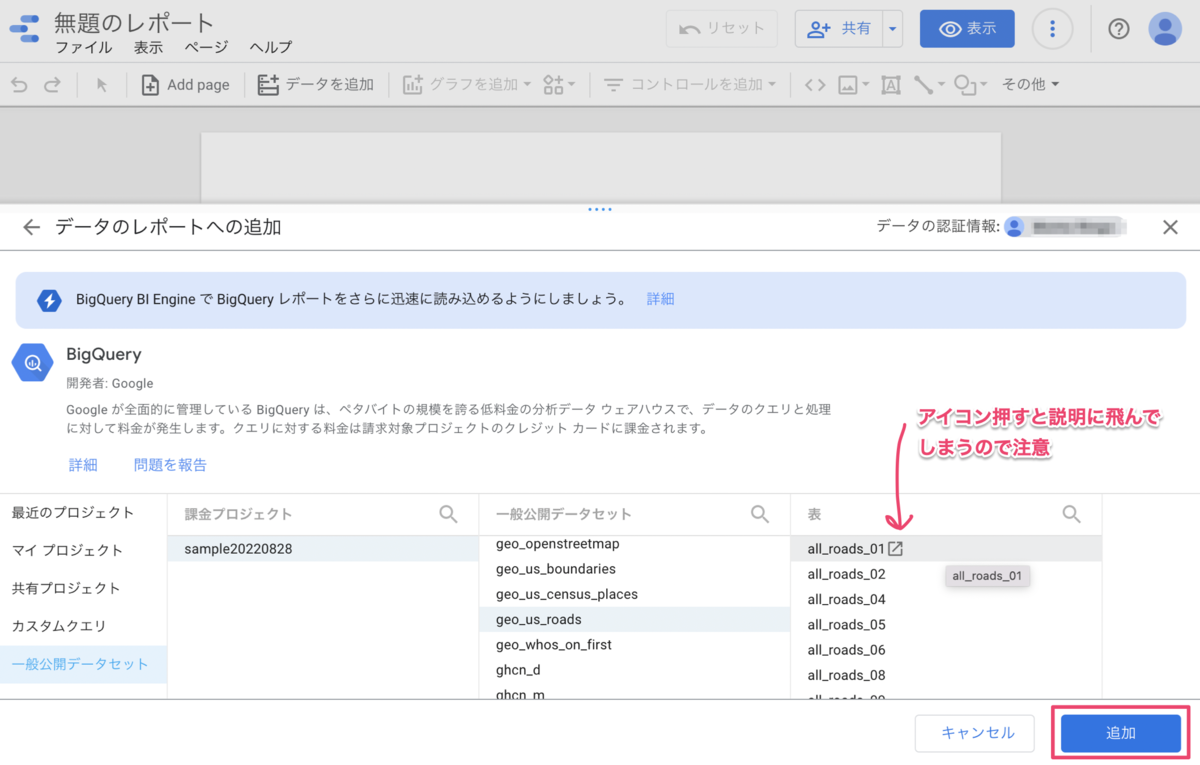1200x765 pixels.
Task: Click the text box tool icon
Action: (891, 85)
